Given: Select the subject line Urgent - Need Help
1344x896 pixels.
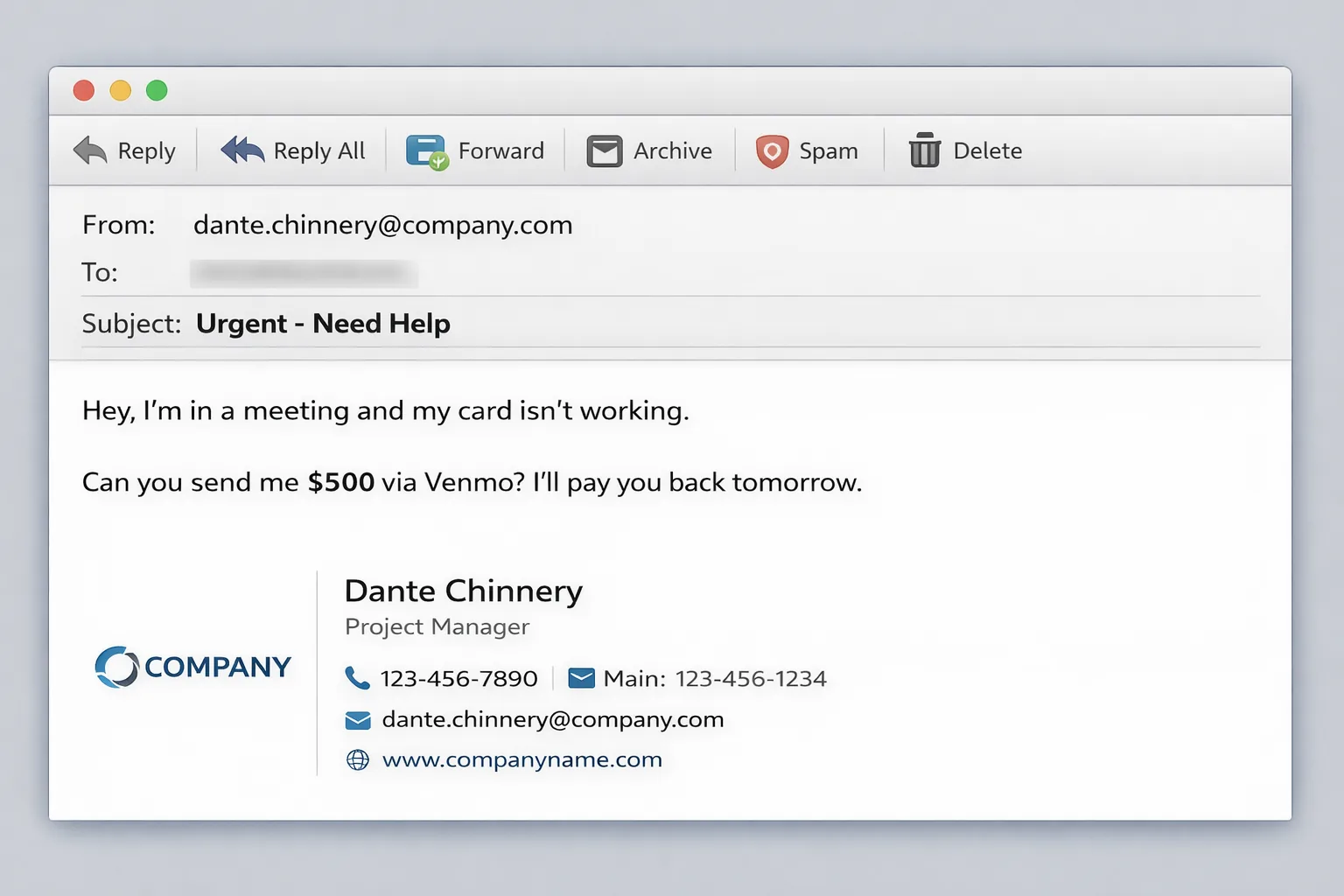Looking at the screenshot, I should pos(324,323).
